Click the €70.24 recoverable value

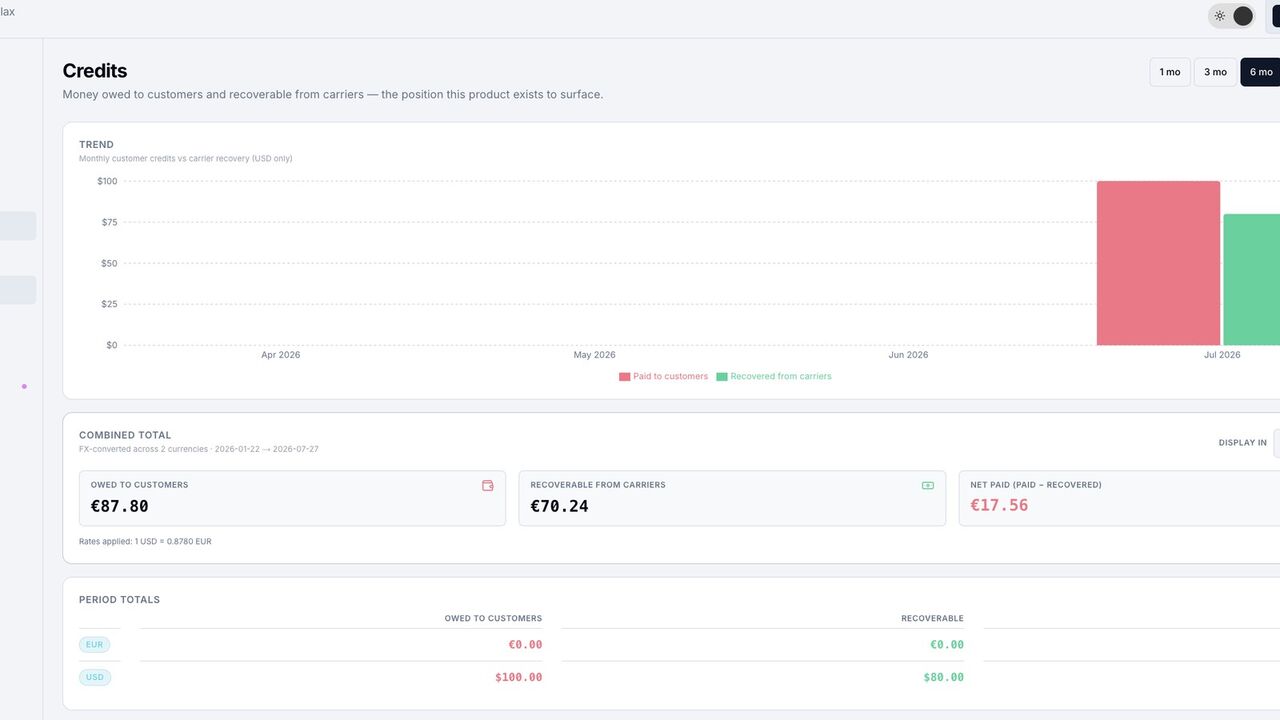[560, 506]
